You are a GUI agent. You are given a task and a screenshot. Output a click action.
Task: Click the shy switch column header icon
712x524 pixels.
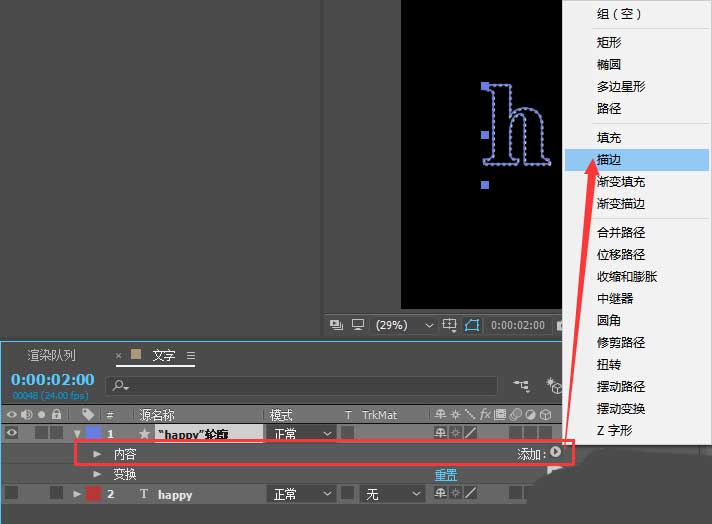coord(440,414)
